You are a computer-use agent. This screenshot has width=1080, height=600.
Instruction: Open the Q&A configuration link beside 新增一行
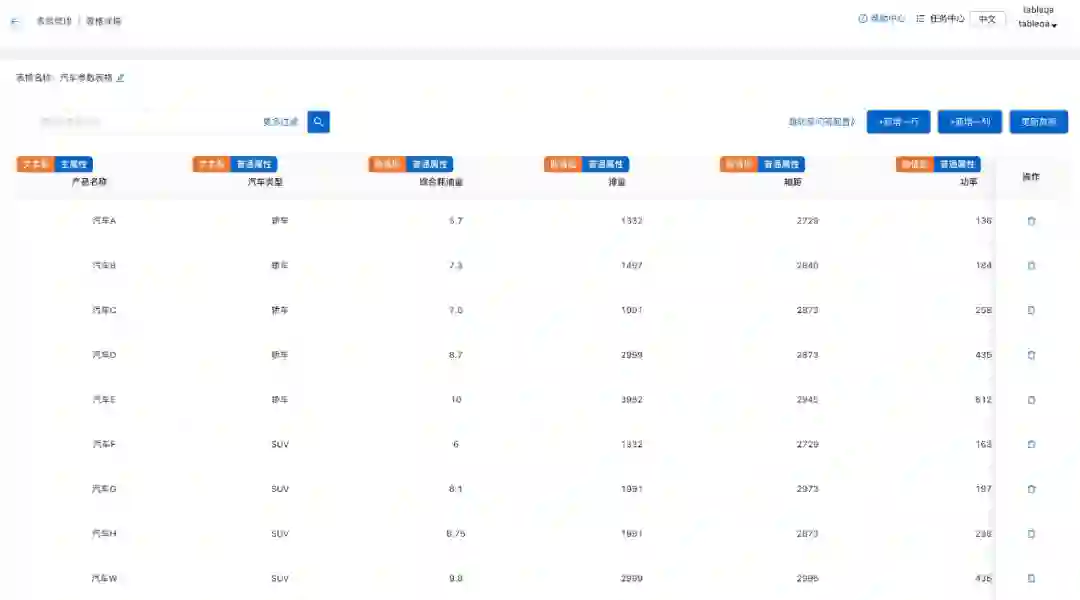[822, 122]
